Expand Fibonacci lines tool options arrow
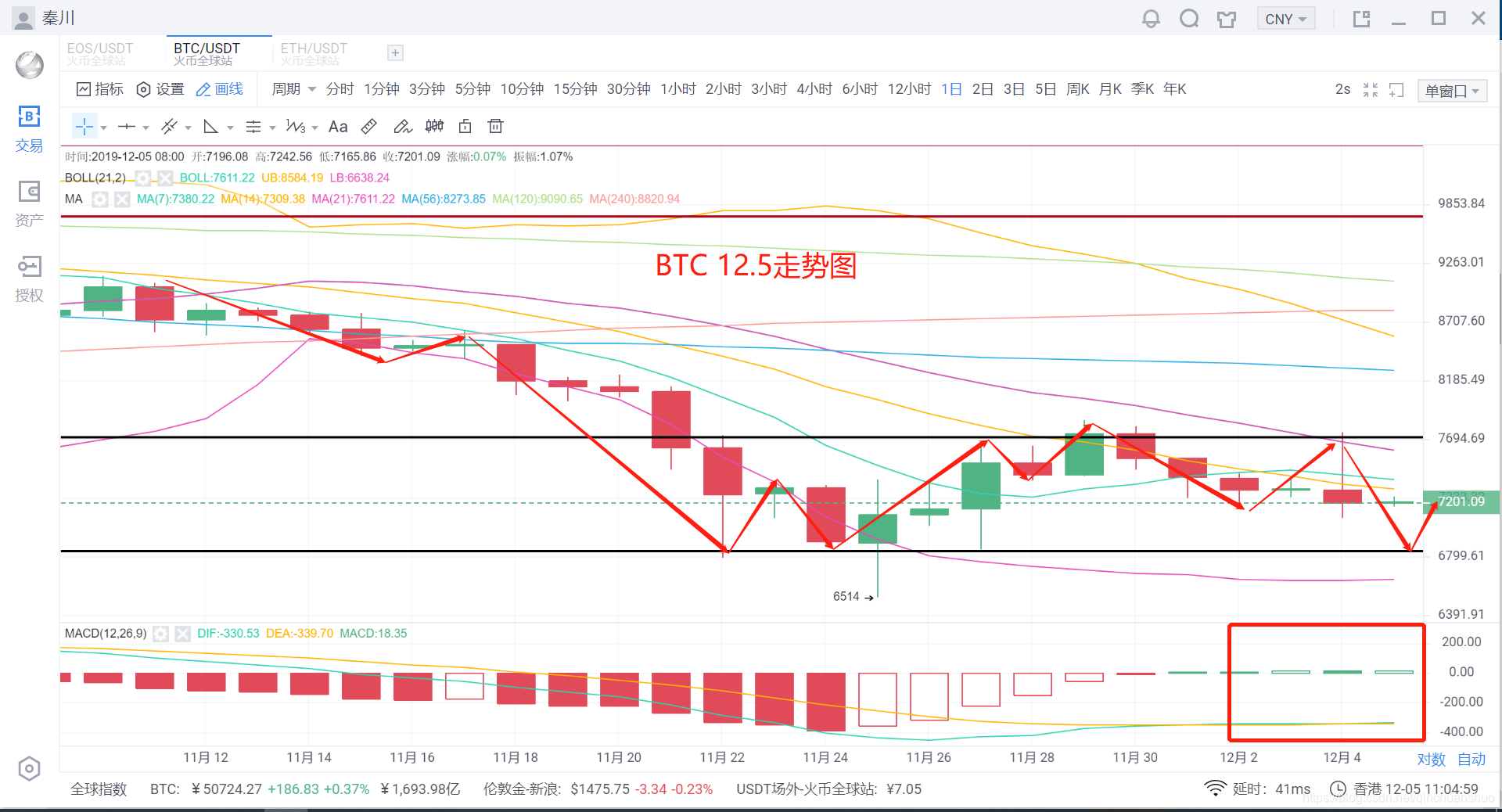The width and height of the screenshot is (1502, 812). 272,128
